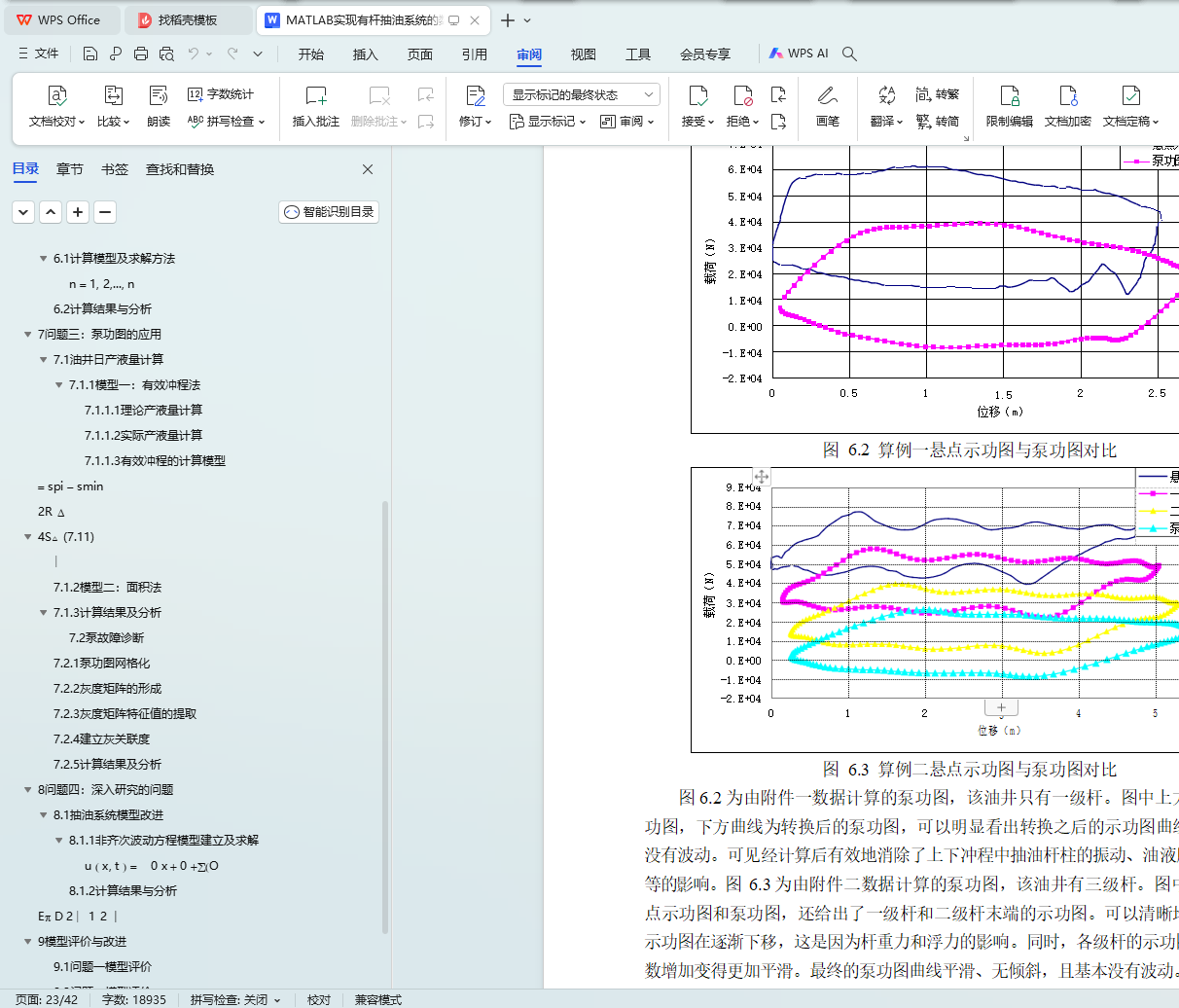Open the search magnifier beside WPS AI
Screen dimensions: 1179x1008
coord(849,54)
